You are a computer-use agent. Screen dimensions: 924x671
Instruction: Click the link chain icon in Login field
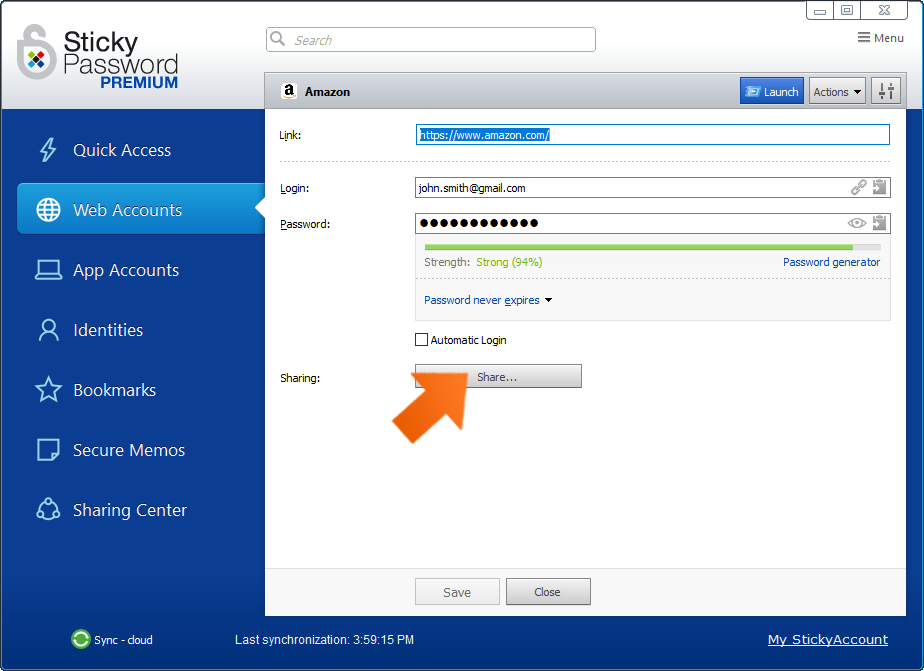tap(859, 187)
